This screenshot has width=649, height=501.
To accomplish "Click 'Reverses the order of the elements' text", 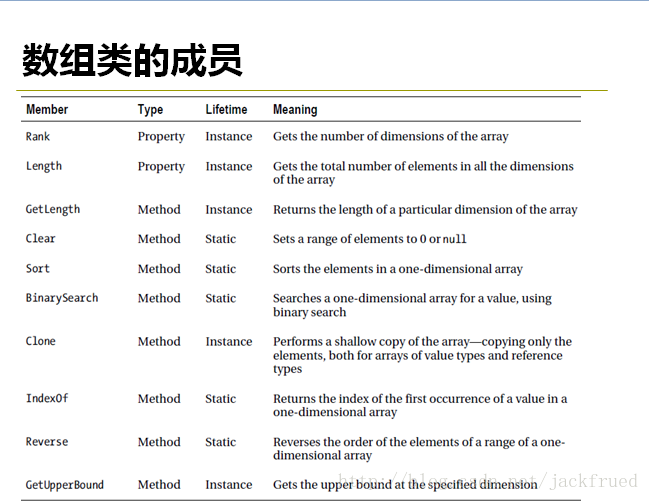I will pos(419,448).
